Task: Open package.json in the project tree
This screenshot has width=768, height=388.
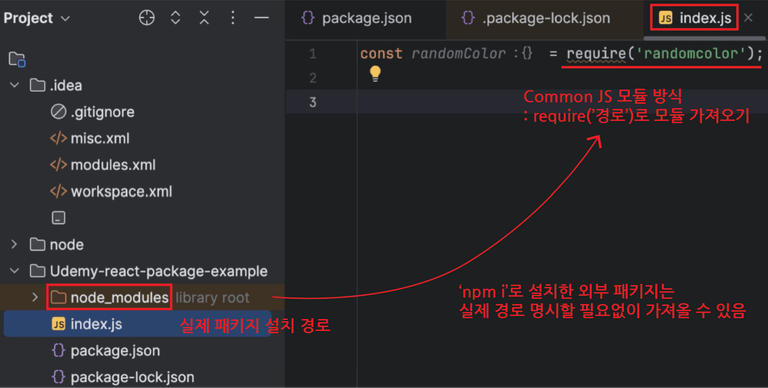Action: (115, 350)
